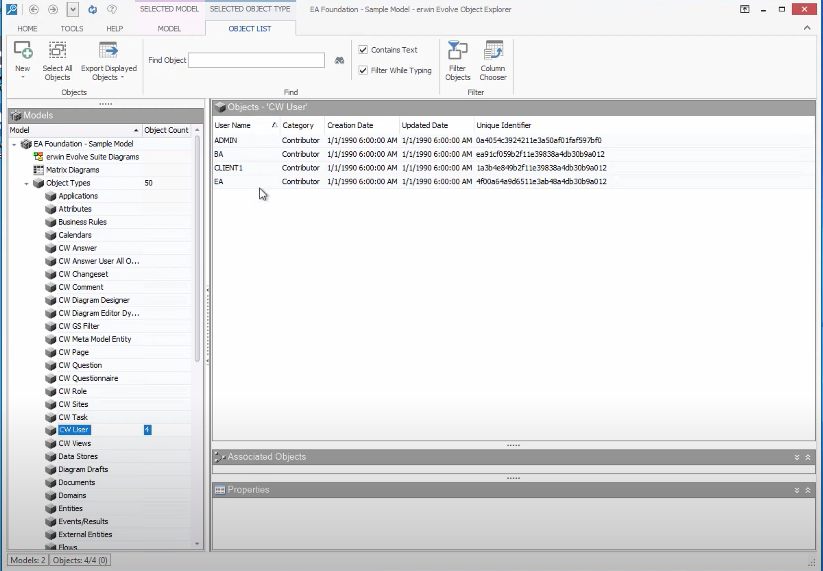Click the Find Object text field

pos(257,61)
